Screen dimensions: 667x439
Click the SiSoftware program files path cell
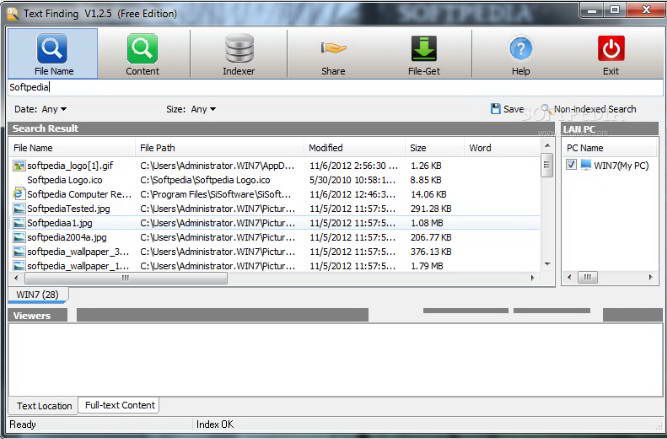pyautogui.click(x=217, y=194)
